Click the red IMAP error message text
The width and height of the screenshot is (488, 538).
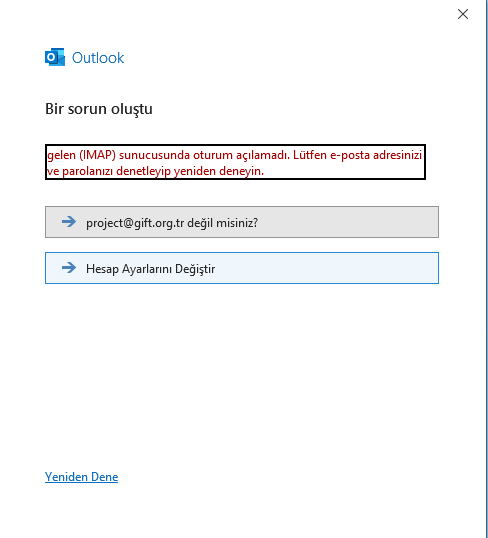click(235, 163)
